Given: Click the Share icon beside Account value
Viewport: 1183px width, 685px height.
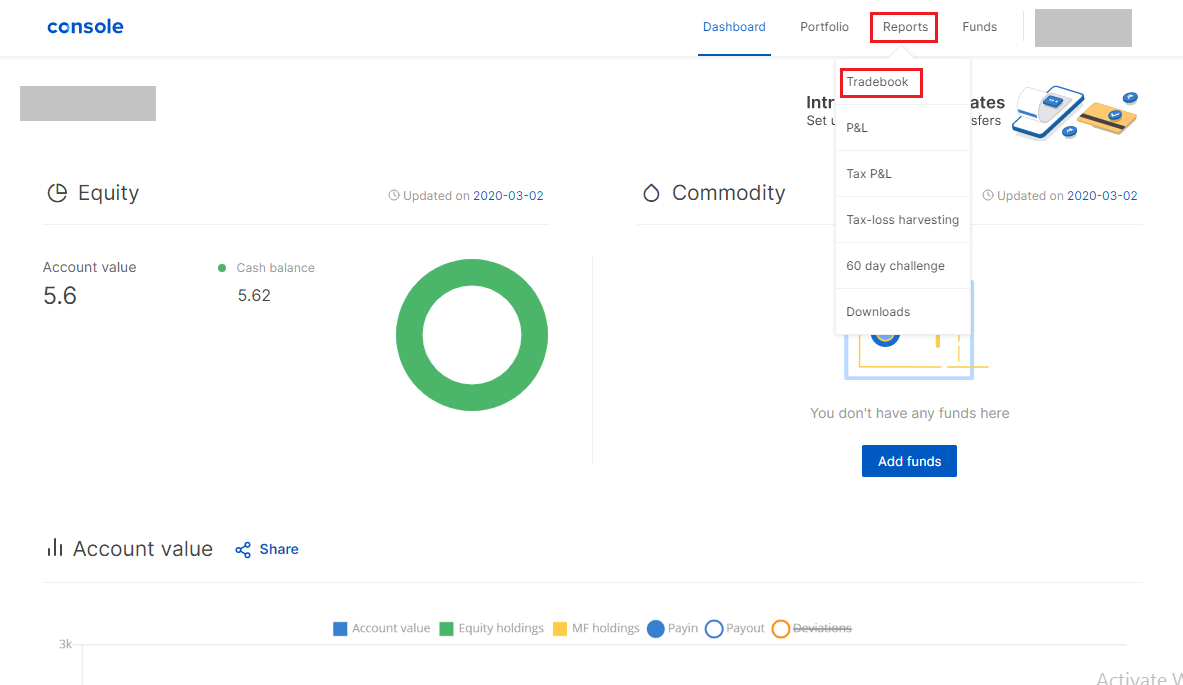Looking at the screenshot, I should point(242,549).
